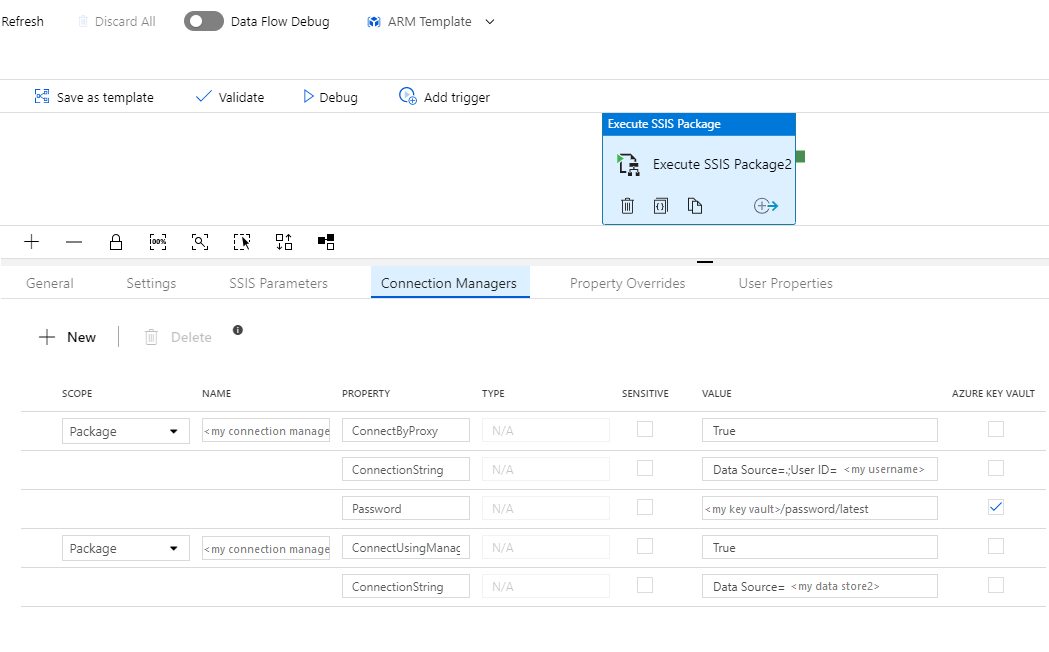This screenshot has width=1049, height=652.
Task: Open the ARM Template dropdown
Action: [489, 21]
